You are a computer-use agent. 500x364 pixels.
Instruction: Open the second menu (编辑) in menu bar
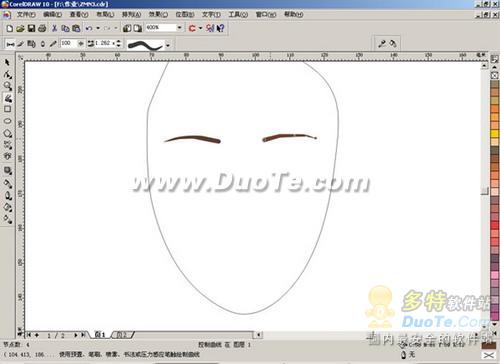click(x=52, y=14)
